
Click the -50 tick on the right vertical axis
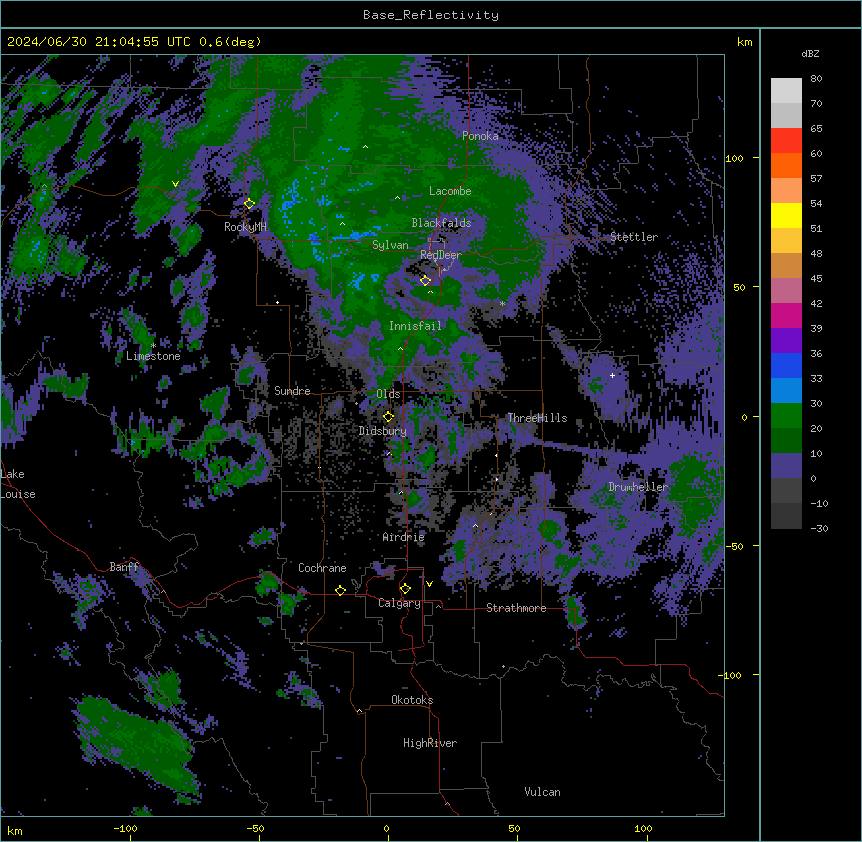[x=734, y=546]
